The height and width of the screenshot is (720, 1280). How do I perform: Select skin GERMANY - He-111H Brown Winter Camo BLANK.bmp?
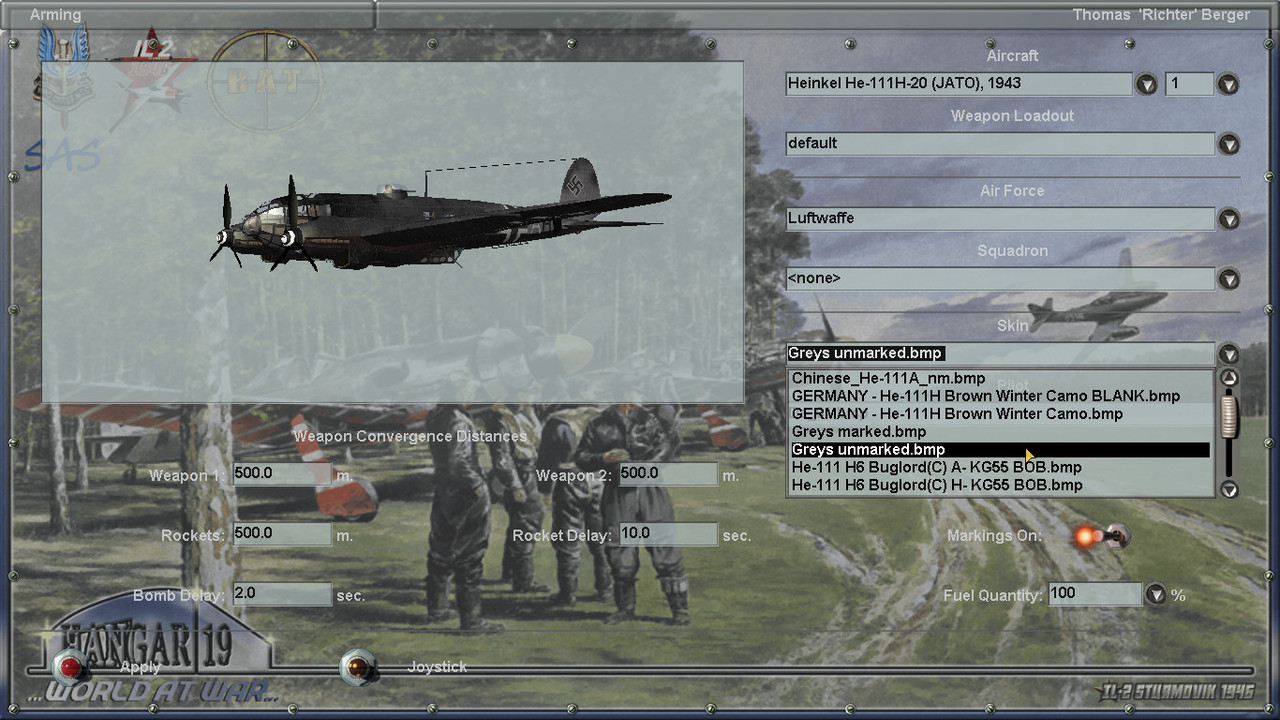coord(1000,396)
